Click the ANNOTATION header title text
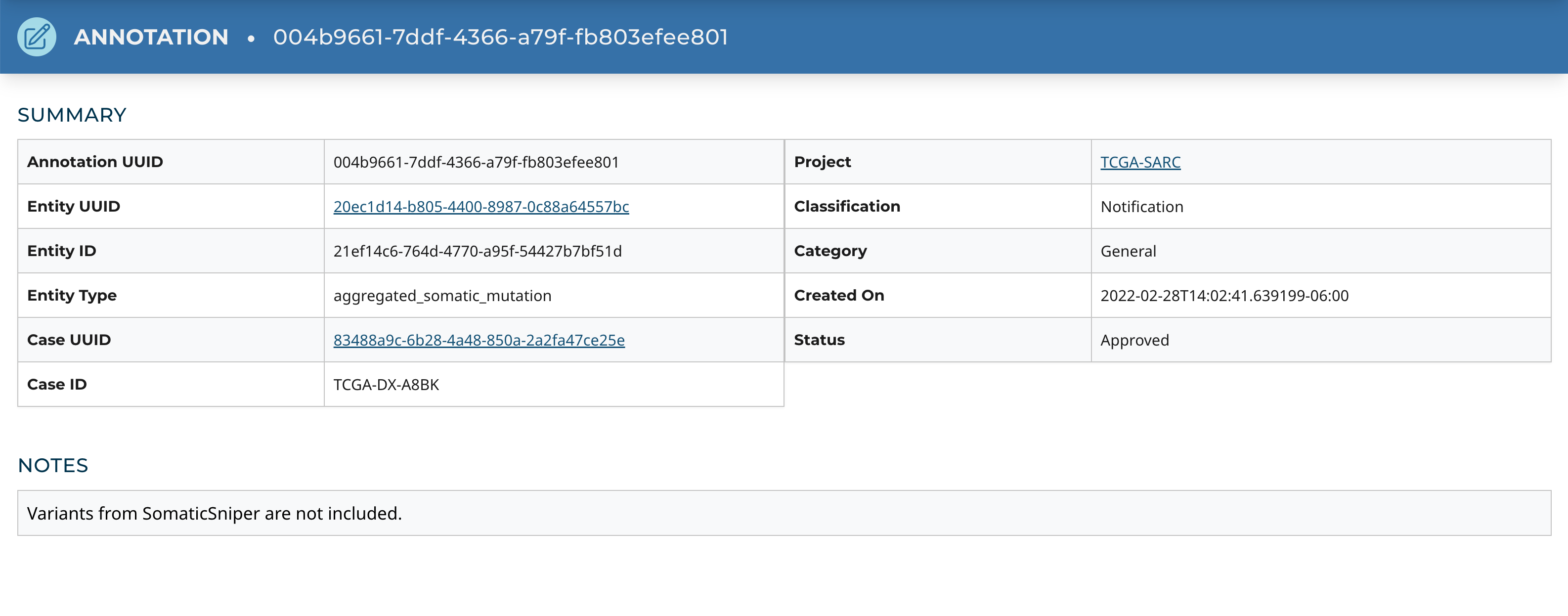The image size is (1568, 616). (151, 37)
